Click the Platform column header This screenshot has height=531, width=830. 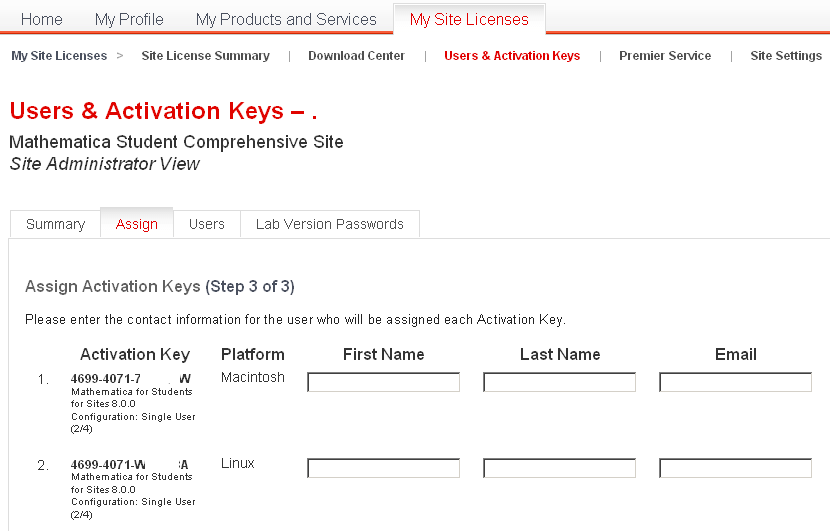tap(252, 354)
